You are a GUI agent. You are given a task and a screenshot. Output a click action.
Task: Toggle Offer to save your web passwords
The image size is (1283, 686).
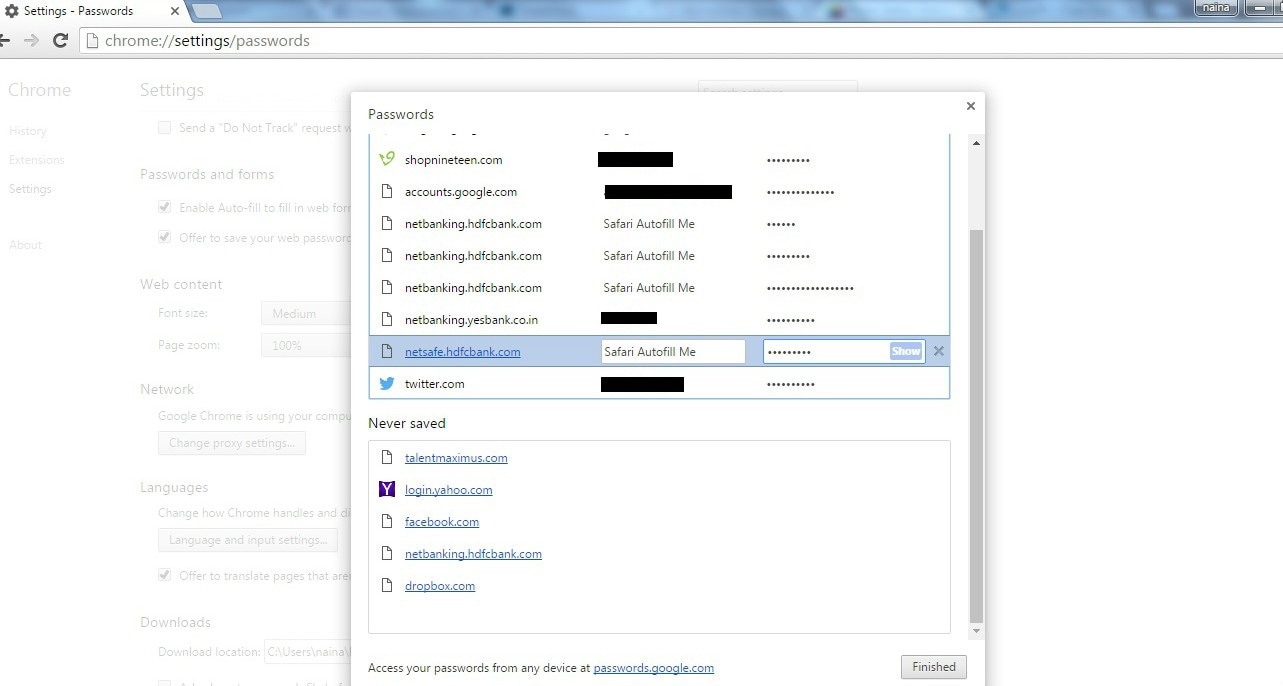coord(164,238)
